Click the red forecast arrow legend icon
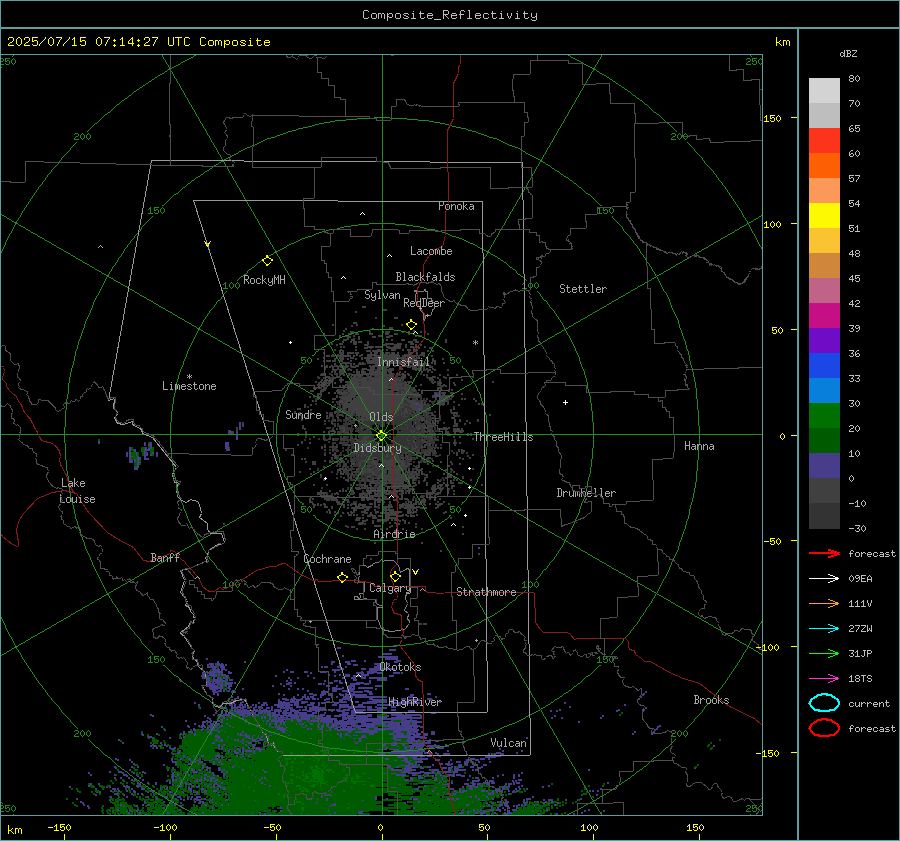 coord(824,553)
